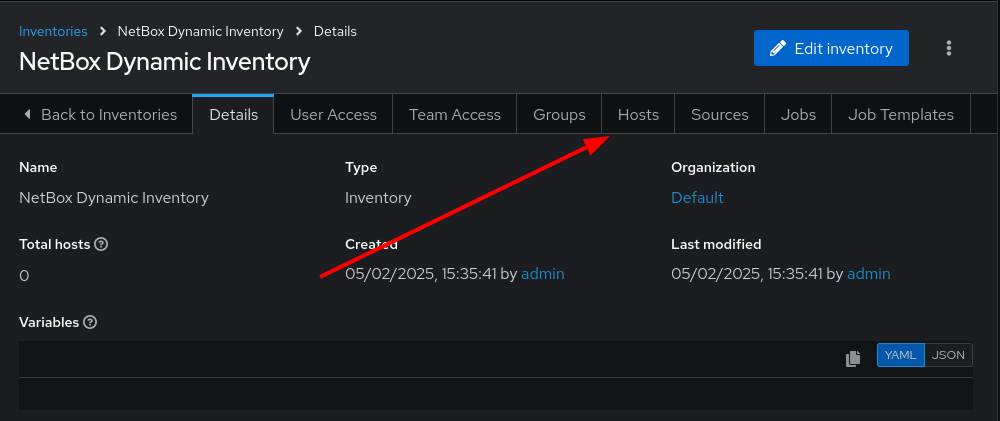The height and width of the screenshot is (421, 1000).
Task: Open the Default organization link
Action: tap(697, 198)
